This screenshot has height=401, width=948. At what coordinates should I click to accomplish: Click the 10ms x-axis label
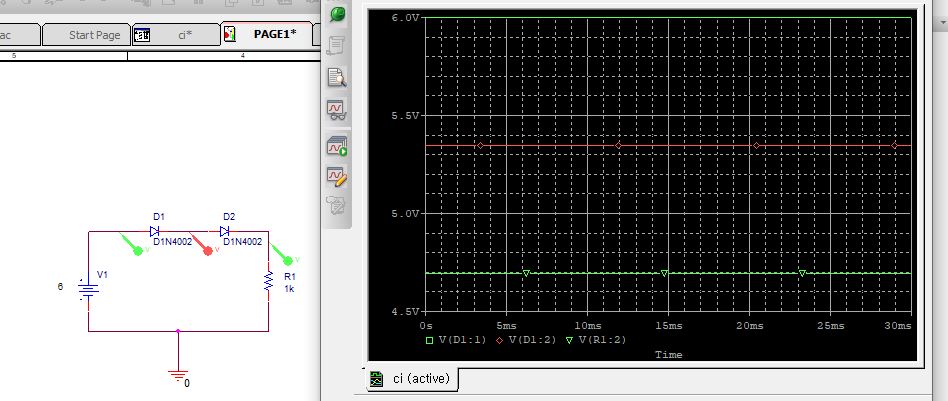click(x=587, y=325)
